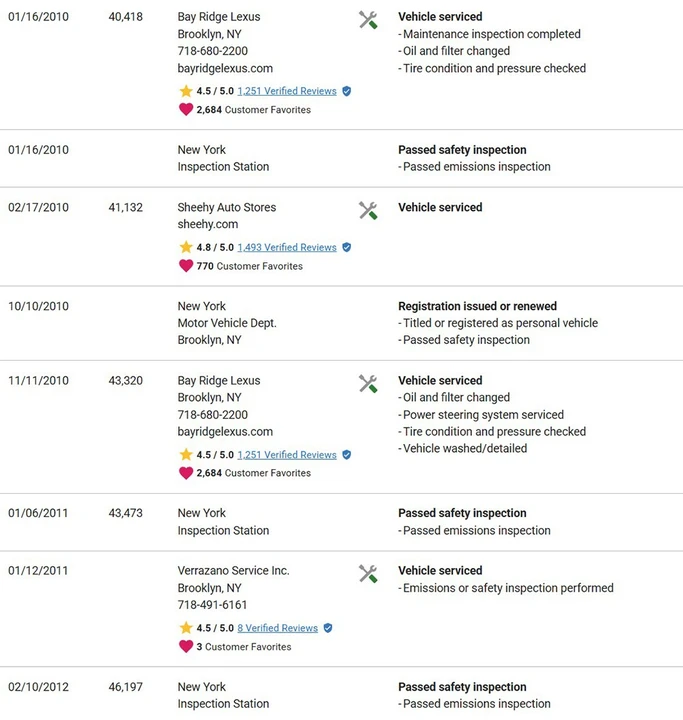Open the 1,493 Verified Reviews link
The height and width of the screenshot is (720, 683).
coord(287,247)
